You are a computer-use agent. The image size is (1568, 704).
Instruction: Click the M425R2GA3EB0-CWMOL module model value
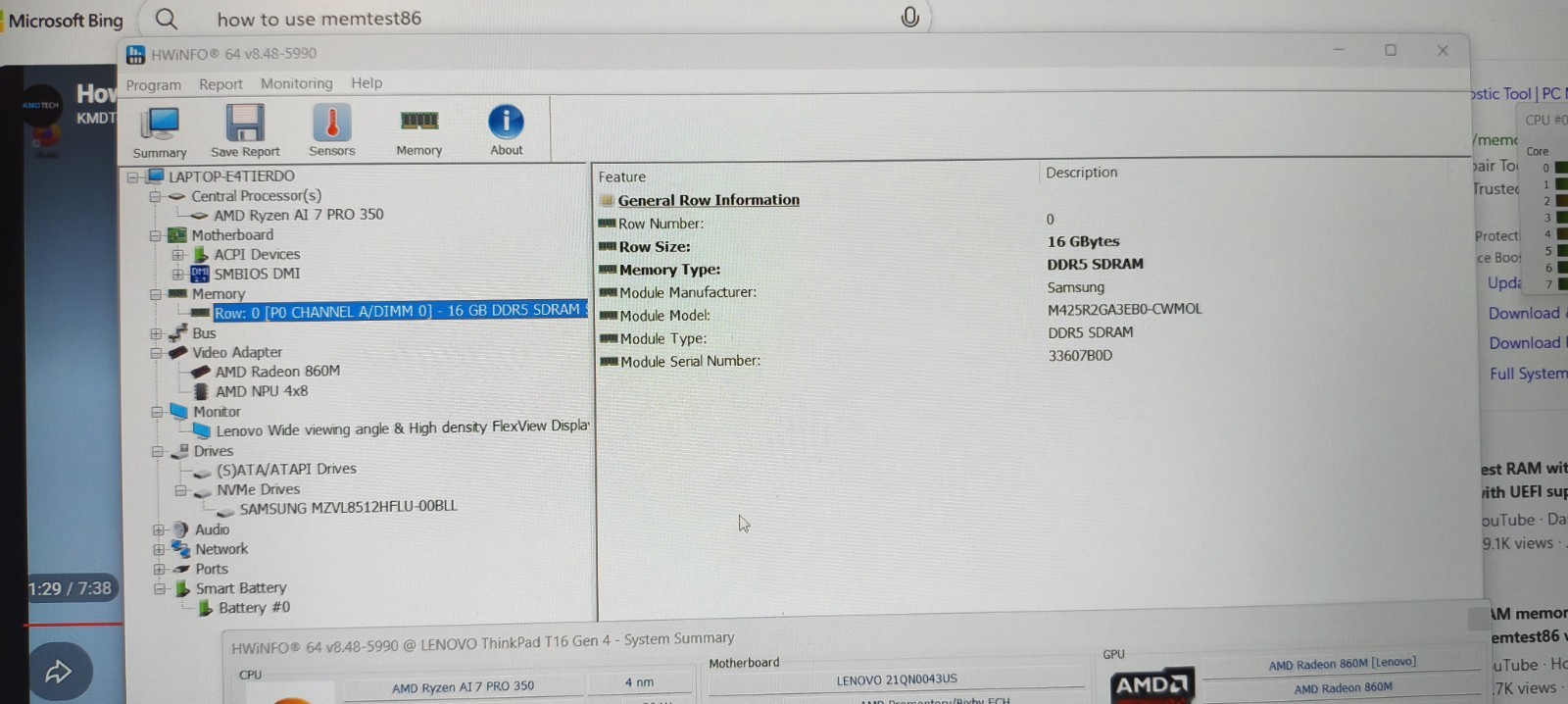tap(1124, 310)
